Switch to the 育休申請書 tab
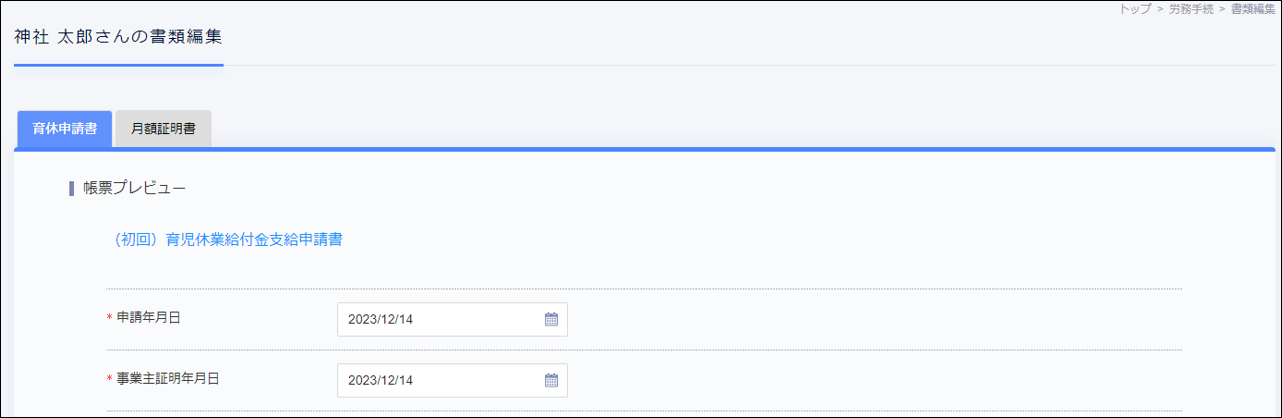 point(65,129)
